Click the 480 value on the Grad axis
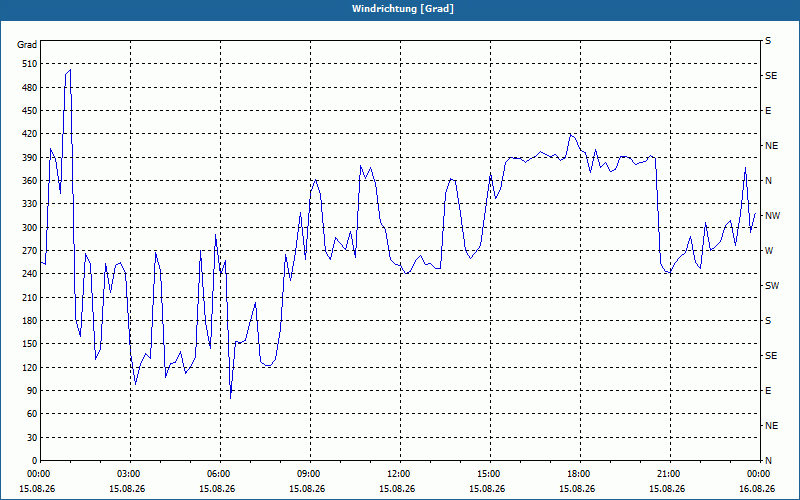This screenshot has width=800, height=500. point(30,88)
